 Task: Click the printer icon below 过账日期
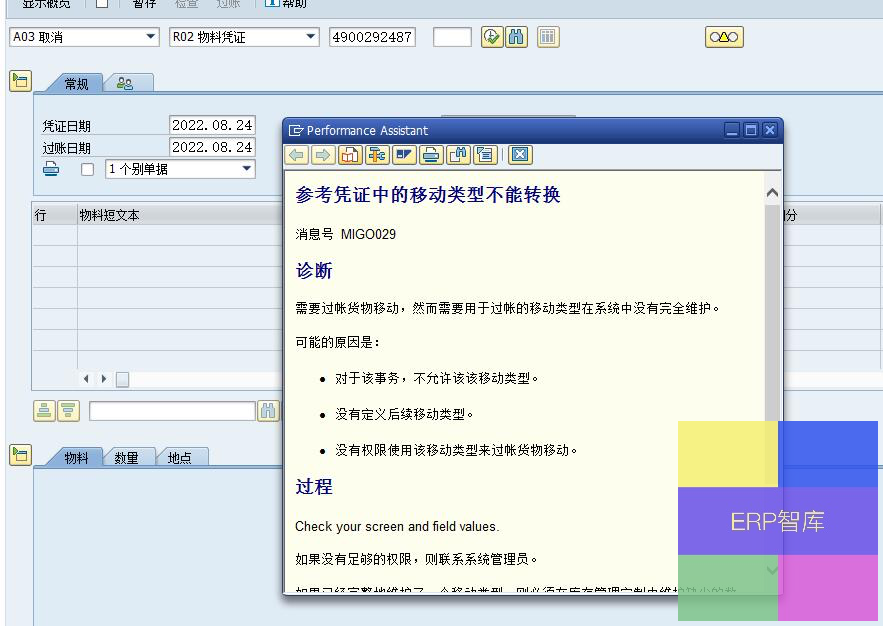[x=51, y=169]
